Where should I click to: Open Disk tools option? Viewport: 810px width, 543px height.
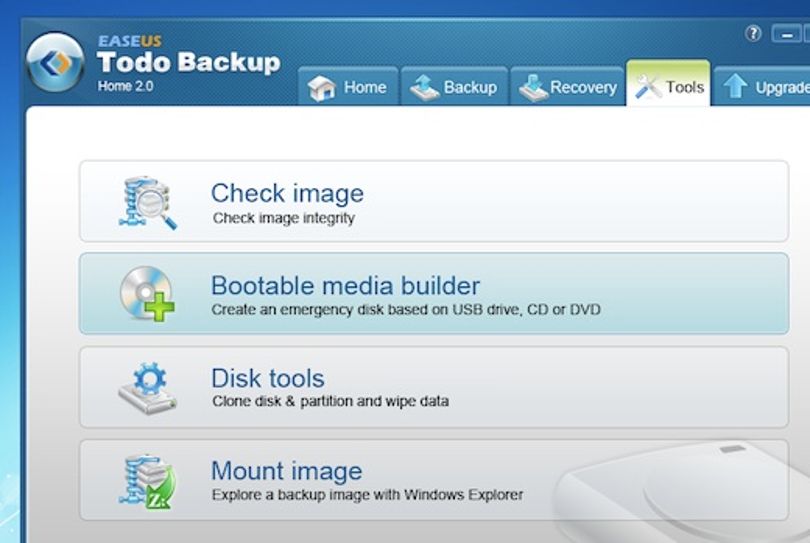(434, 387)
